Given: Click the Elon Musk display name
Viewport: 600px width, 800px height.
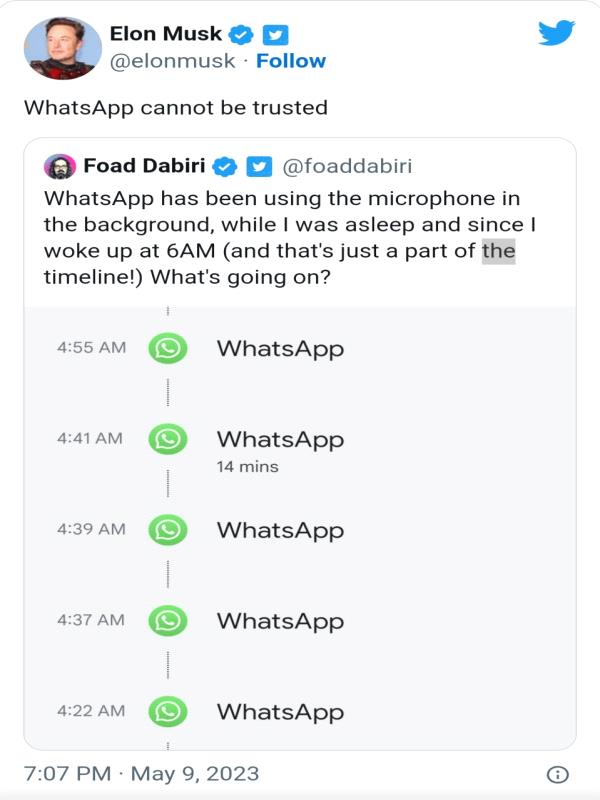Looking at the screenshot, I should tap(166, 34).
